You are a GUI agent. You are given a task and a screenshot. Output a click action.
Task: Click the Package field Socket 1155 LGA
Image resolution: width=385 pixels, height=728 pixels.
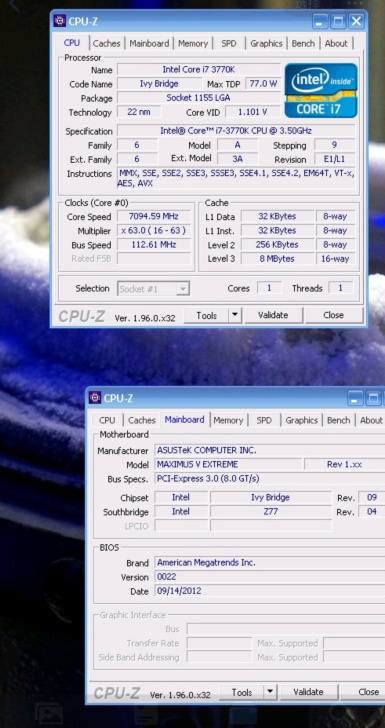199,98
